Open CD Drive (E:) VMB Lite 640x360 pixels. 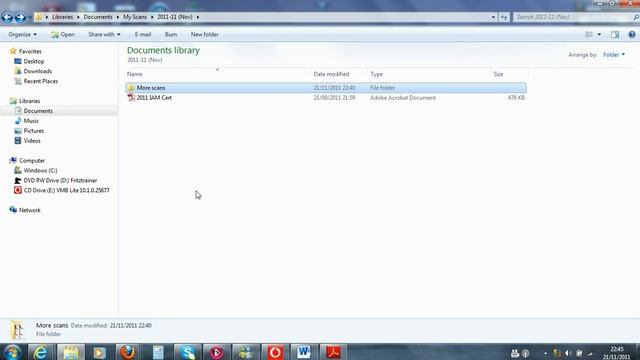point(66,191)
